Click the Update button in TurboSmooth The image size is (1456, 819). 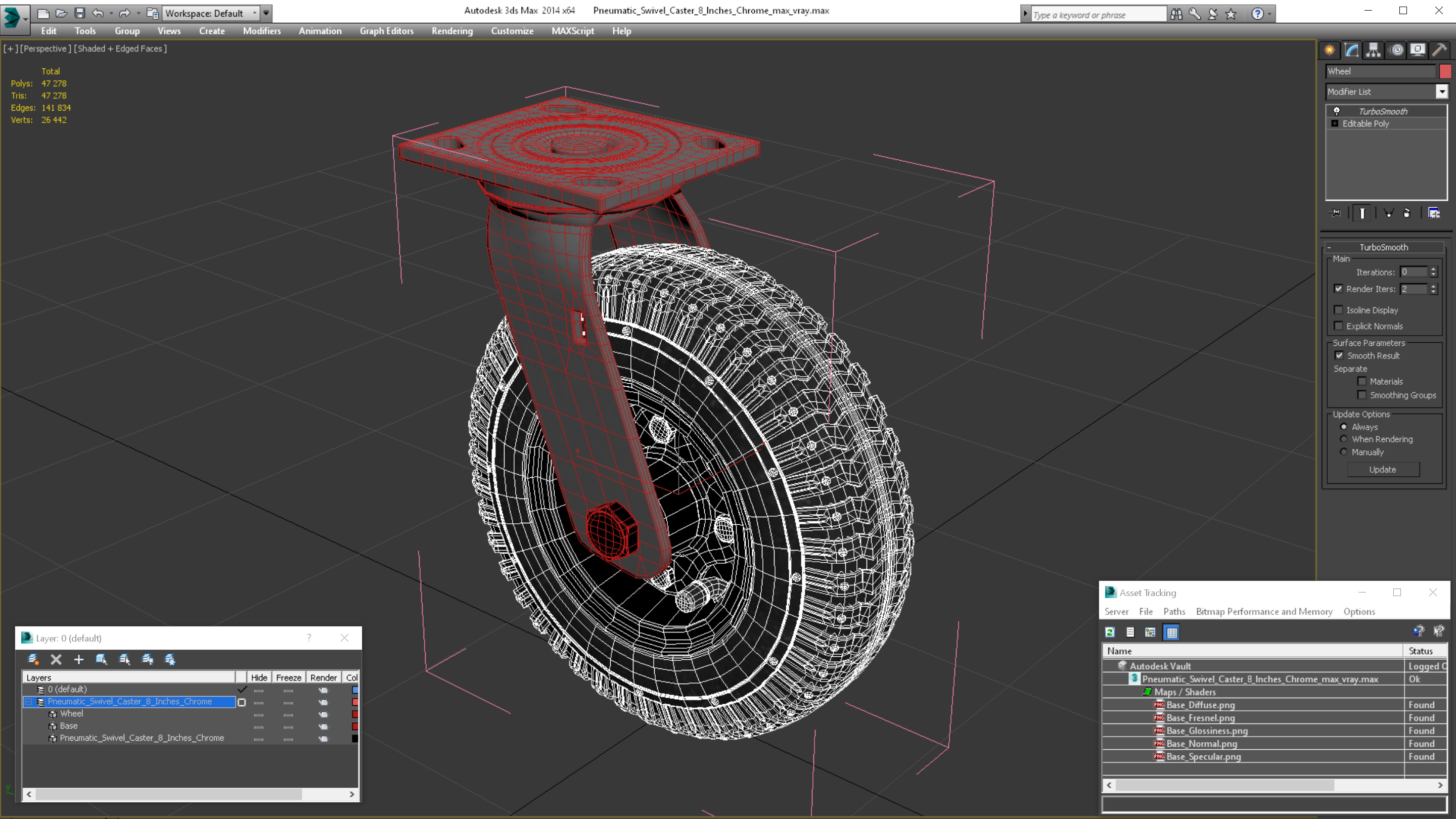[1383, 470]
